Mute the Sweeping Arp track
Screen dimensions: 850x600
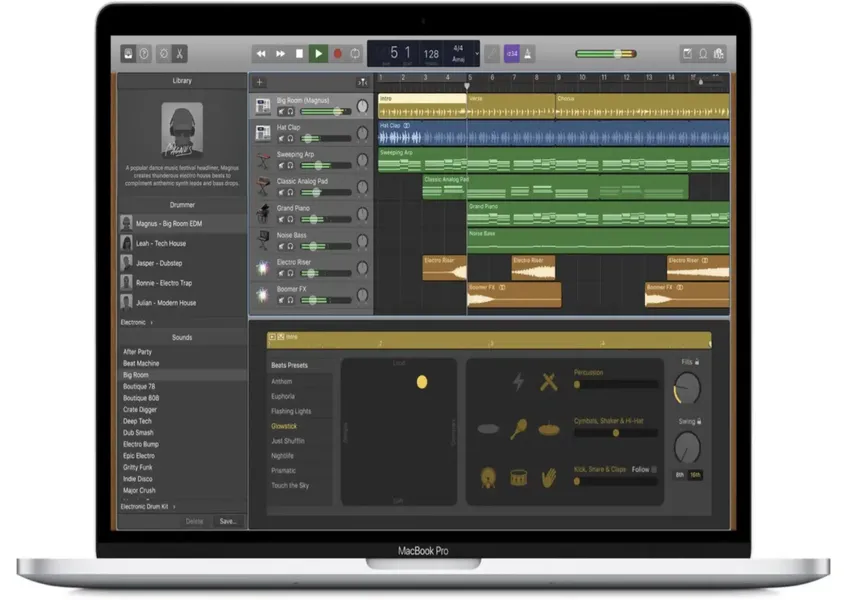coord(281,165)
